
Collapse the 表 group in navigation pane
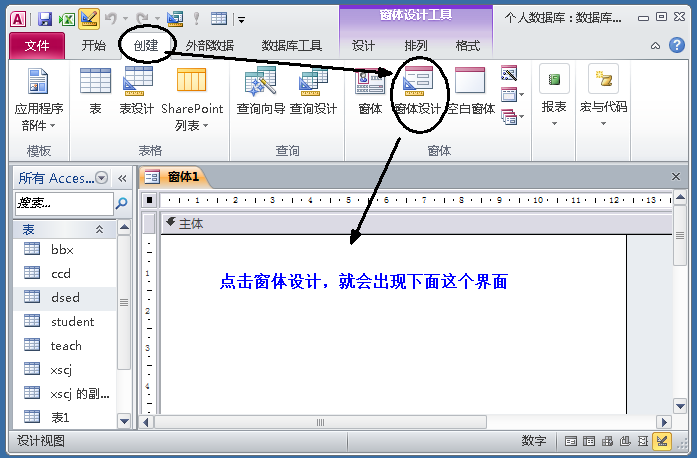click(x=100, y=229)
